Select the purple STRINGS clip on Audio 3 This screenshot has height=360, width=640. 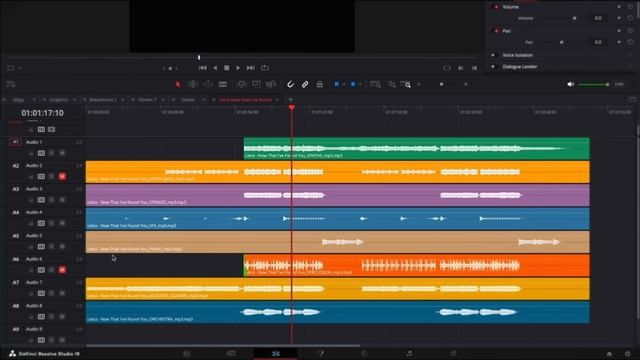coord(338,195)
